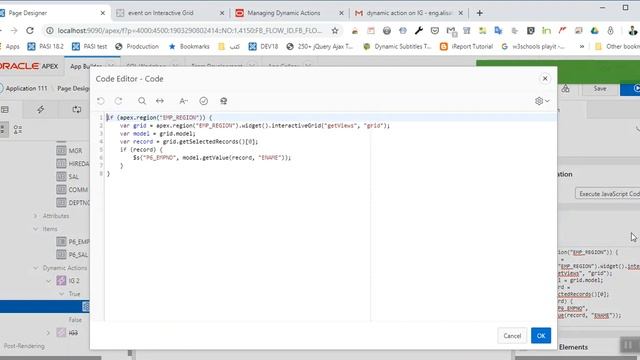The width and height of the screenshot is (640, 360).
Task: Switch to the Page Designer browser tab
Action: (28, 13)
